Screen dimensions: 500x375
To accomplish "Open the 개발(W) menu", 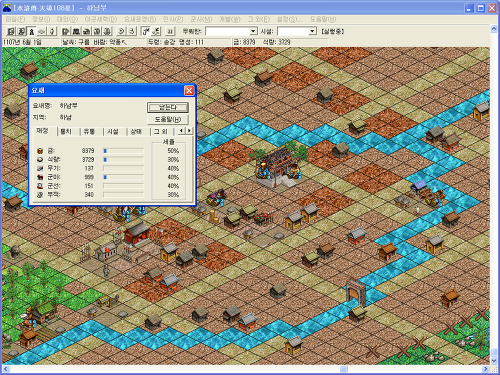I will [x=230, y=19].
